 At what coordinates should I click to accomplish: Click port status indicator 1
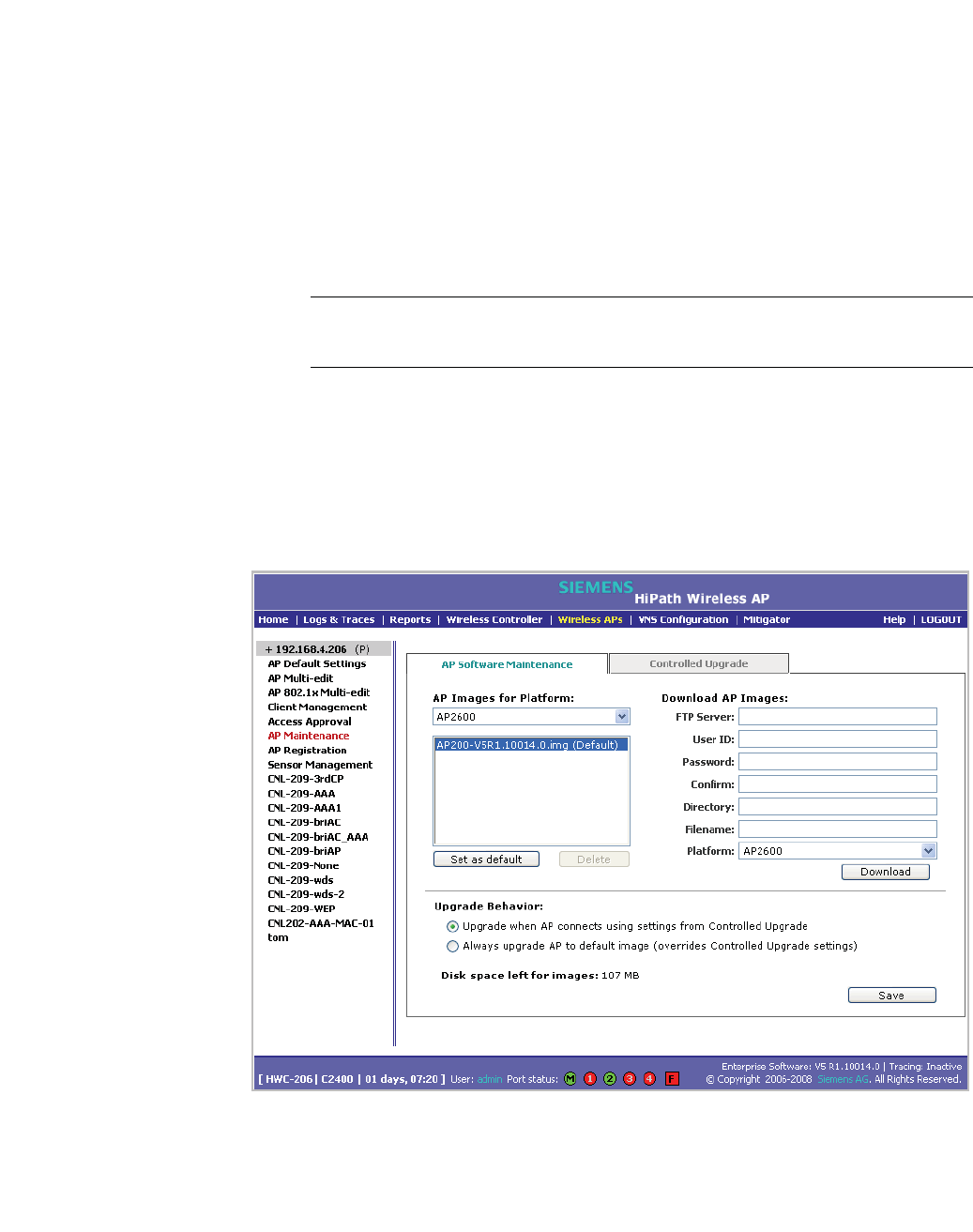click(x=590, y=1079)
